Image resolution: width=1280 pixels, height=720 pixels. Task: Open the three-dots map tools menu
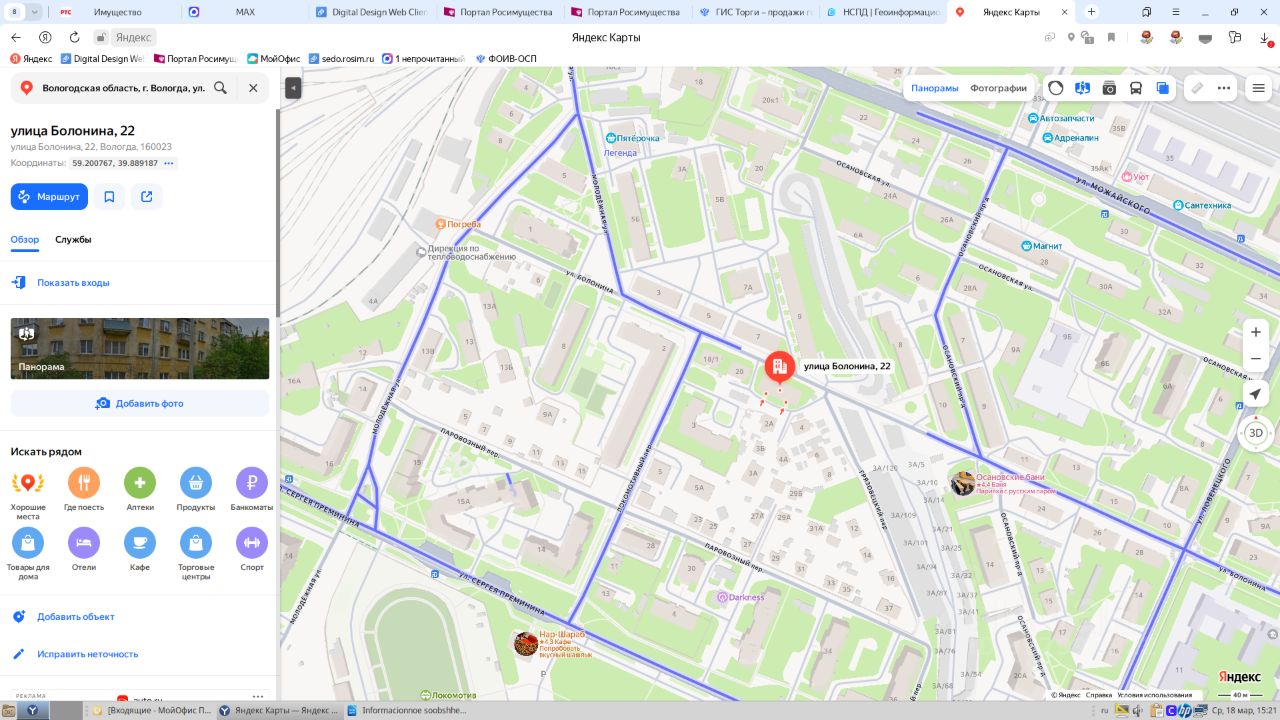click(1224, 88)
